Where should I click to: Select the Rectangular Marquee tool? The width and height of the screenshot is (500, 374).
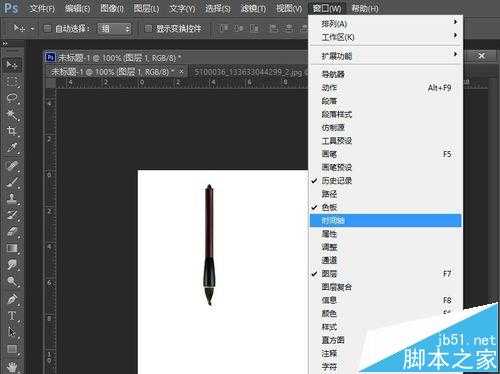click(x=12, y=81)
